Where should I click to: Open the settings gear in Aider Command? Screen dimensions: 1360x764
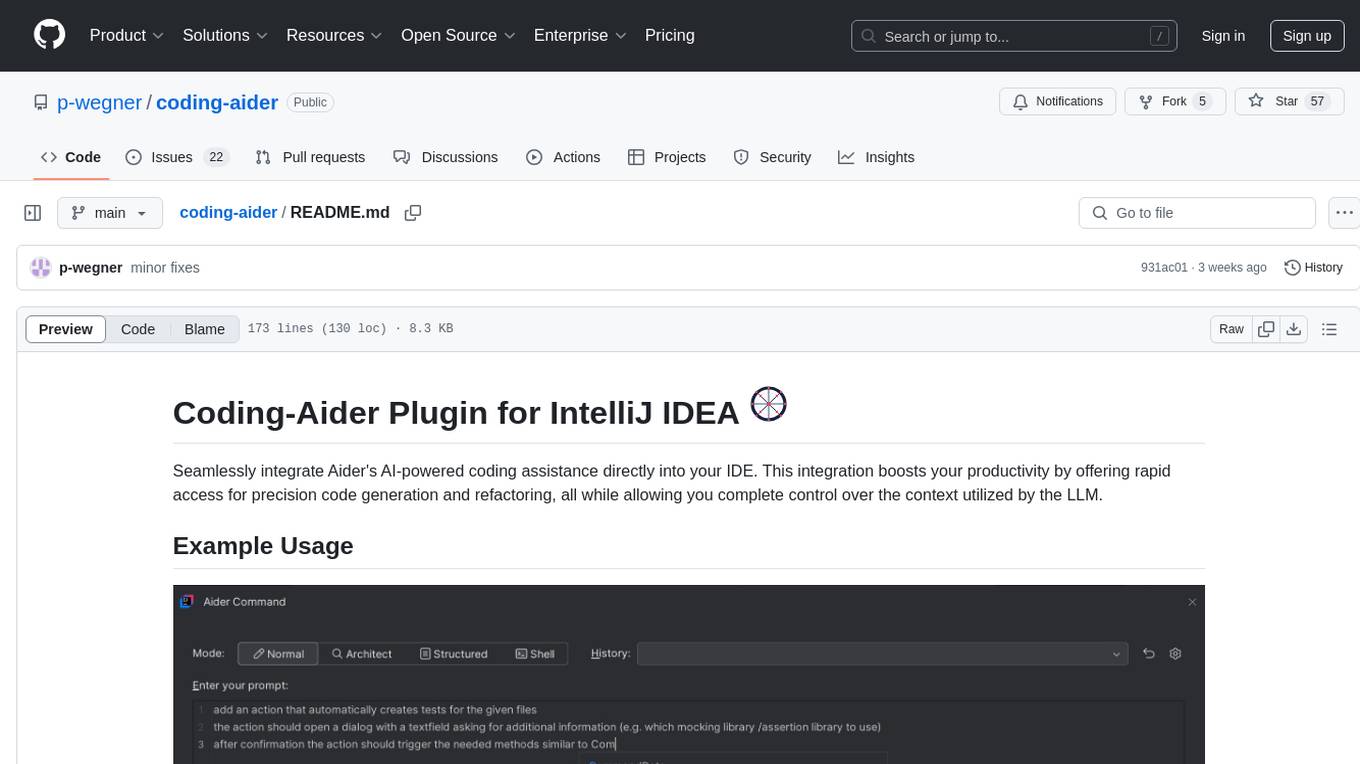tap(1176, 654)
